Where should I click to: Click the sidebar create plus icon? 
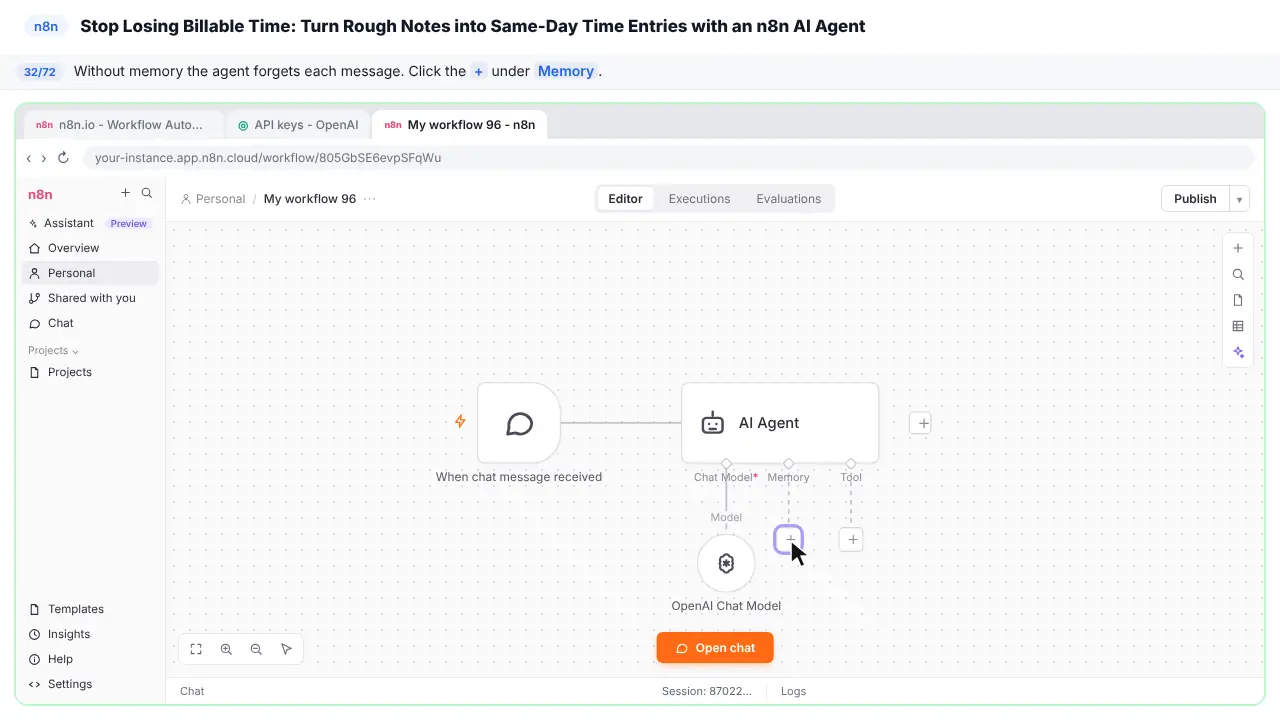[125, 193]
